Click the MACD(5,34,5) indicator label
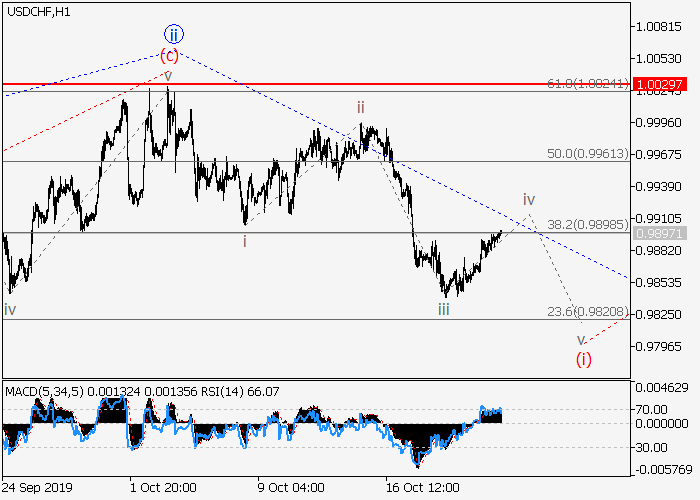Viewport: 700px width, 500px height. [41, 389]
